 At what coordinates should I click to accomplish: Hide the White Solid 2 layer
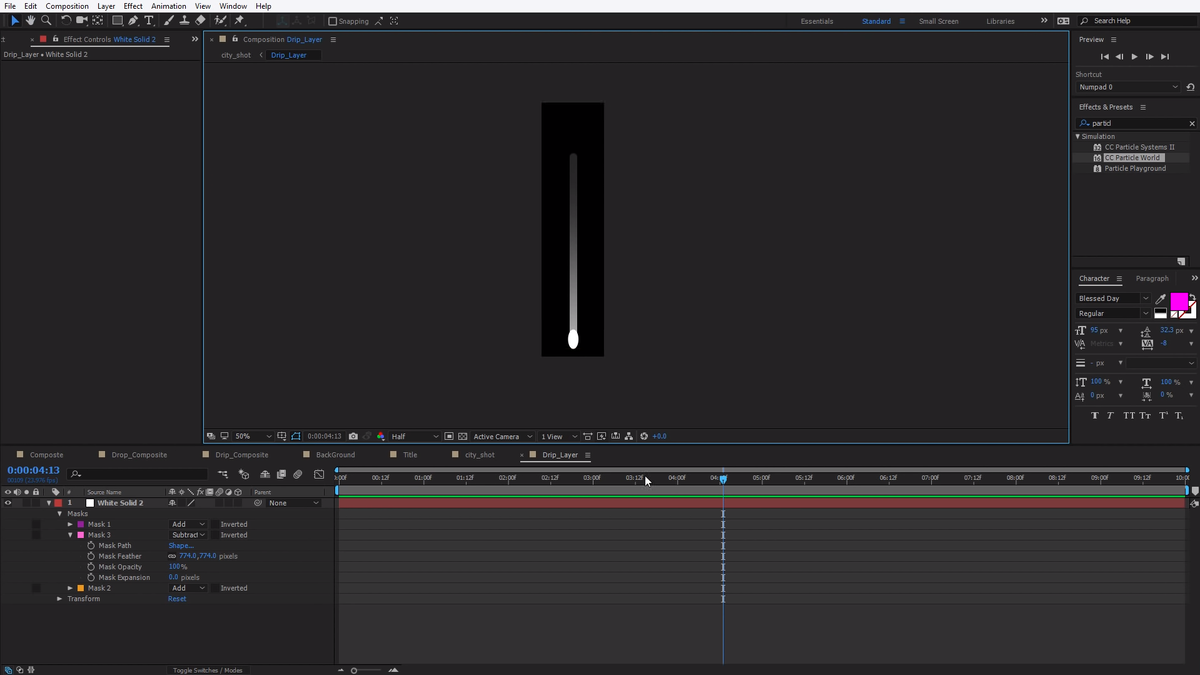tap(8, 503)
